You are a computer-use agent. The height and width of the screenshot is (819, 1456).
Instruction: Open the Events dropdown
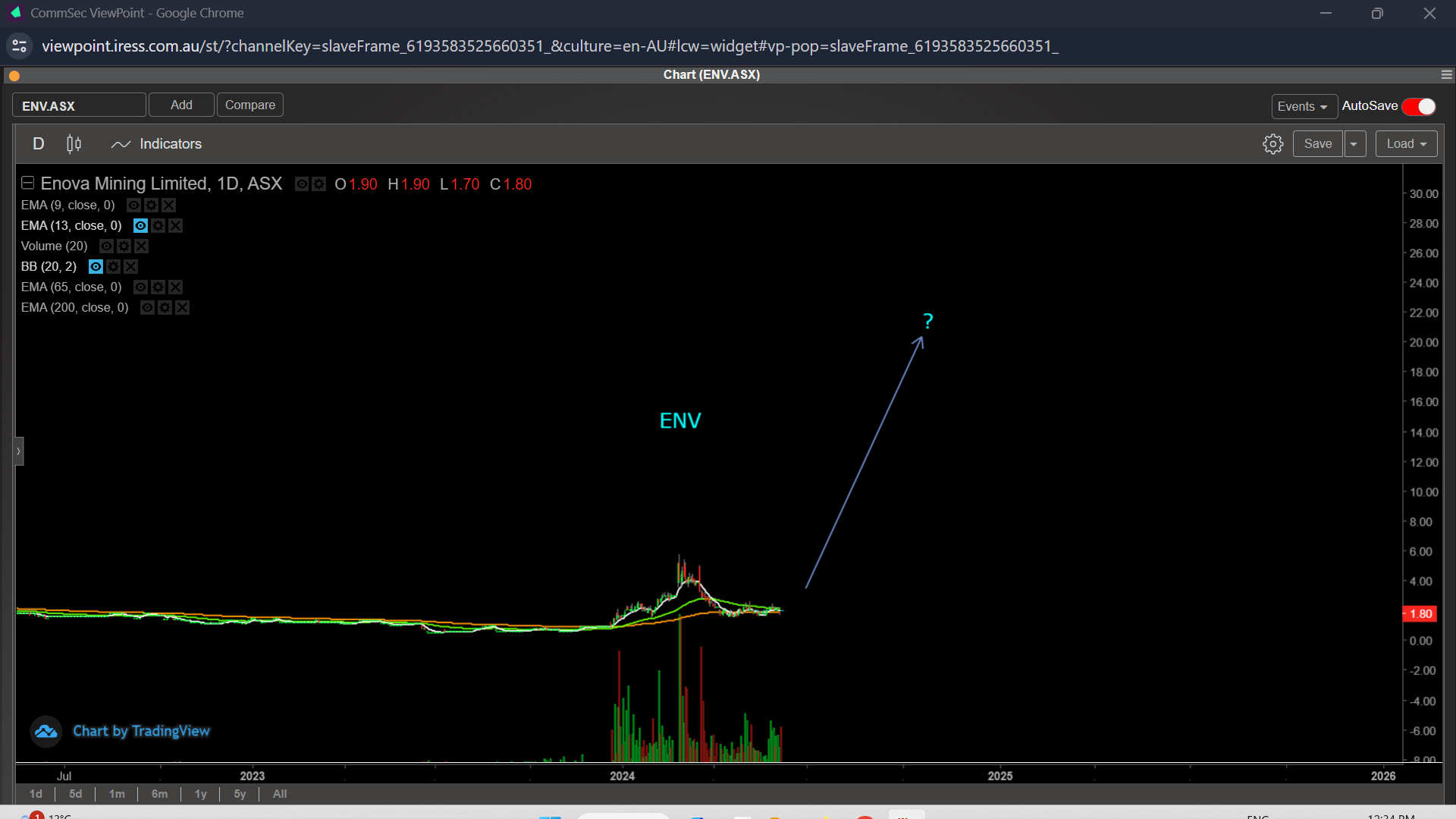[1304, 106]
